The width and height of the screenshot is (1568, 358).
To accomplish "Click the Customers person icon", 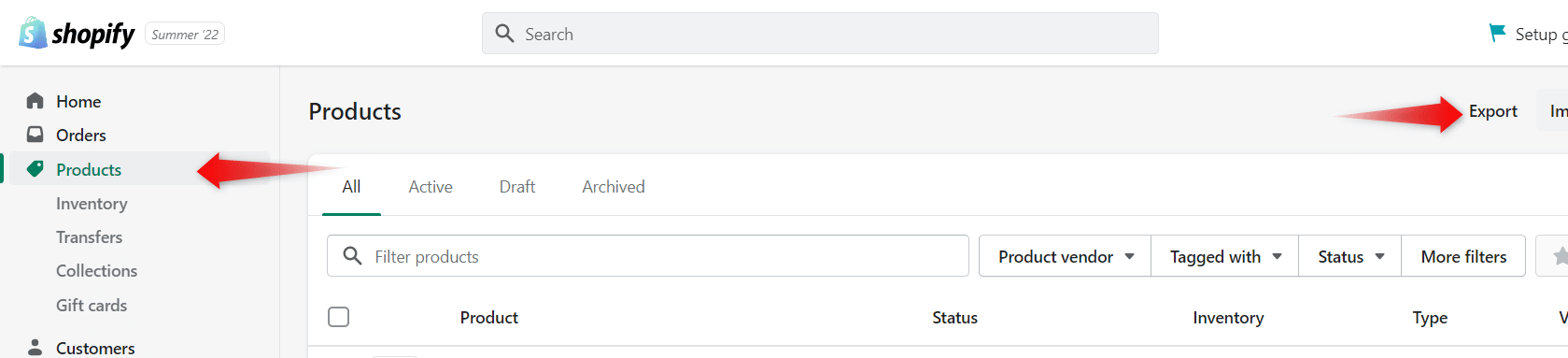I will [35, 348].
